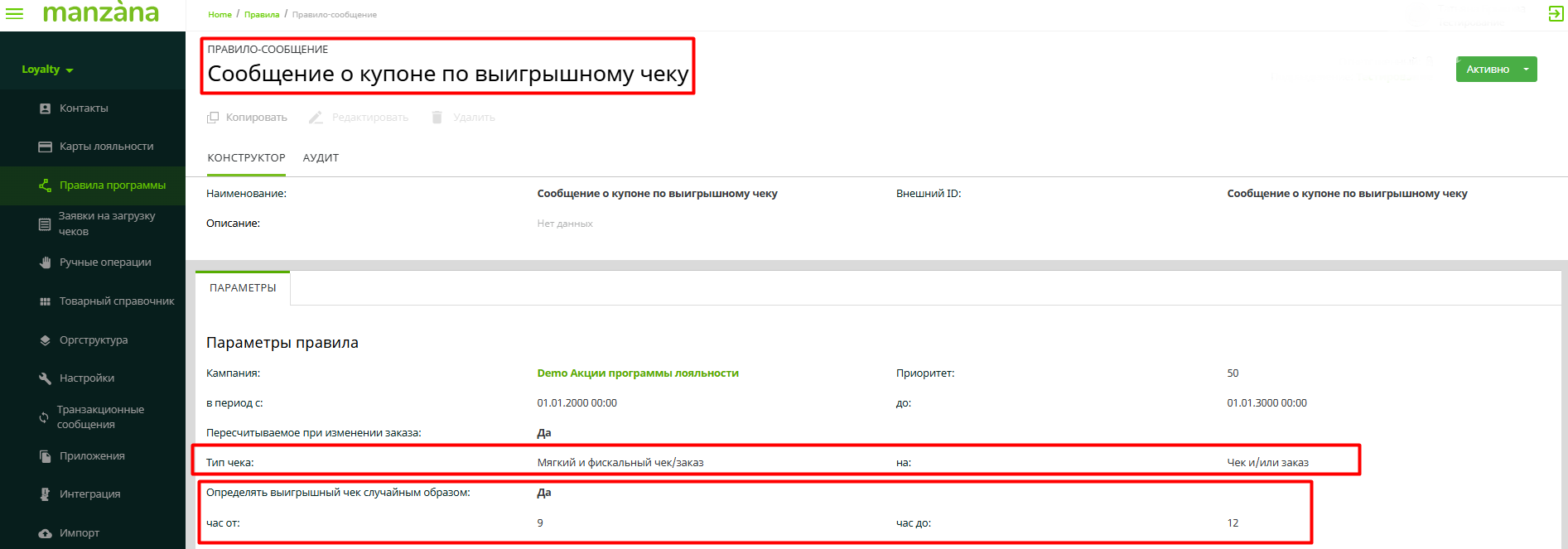Viewport: 1568px width, 549px height.
Task: Click the Настройки wrench icon
Action: (46, 378)
